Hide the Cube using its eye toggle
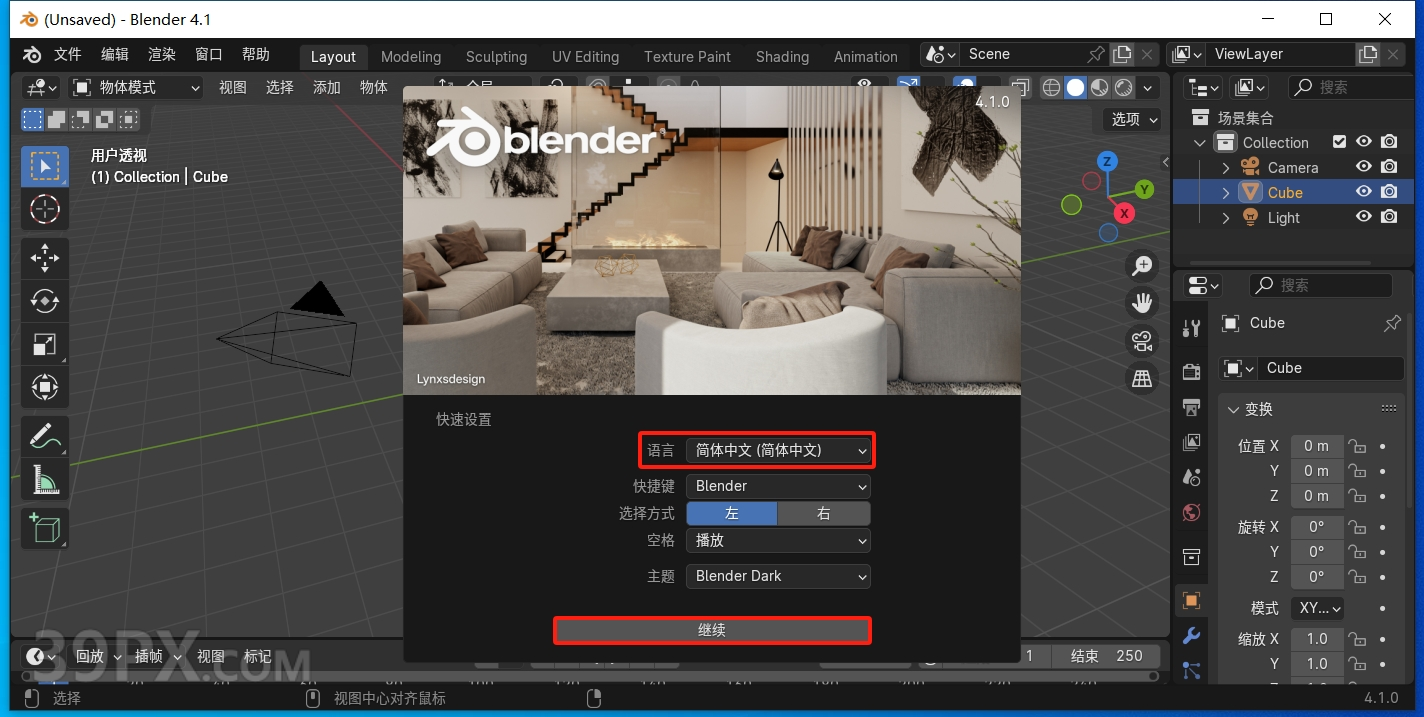This screenshot has width=1424, height=717. [x=1363, y=191]
